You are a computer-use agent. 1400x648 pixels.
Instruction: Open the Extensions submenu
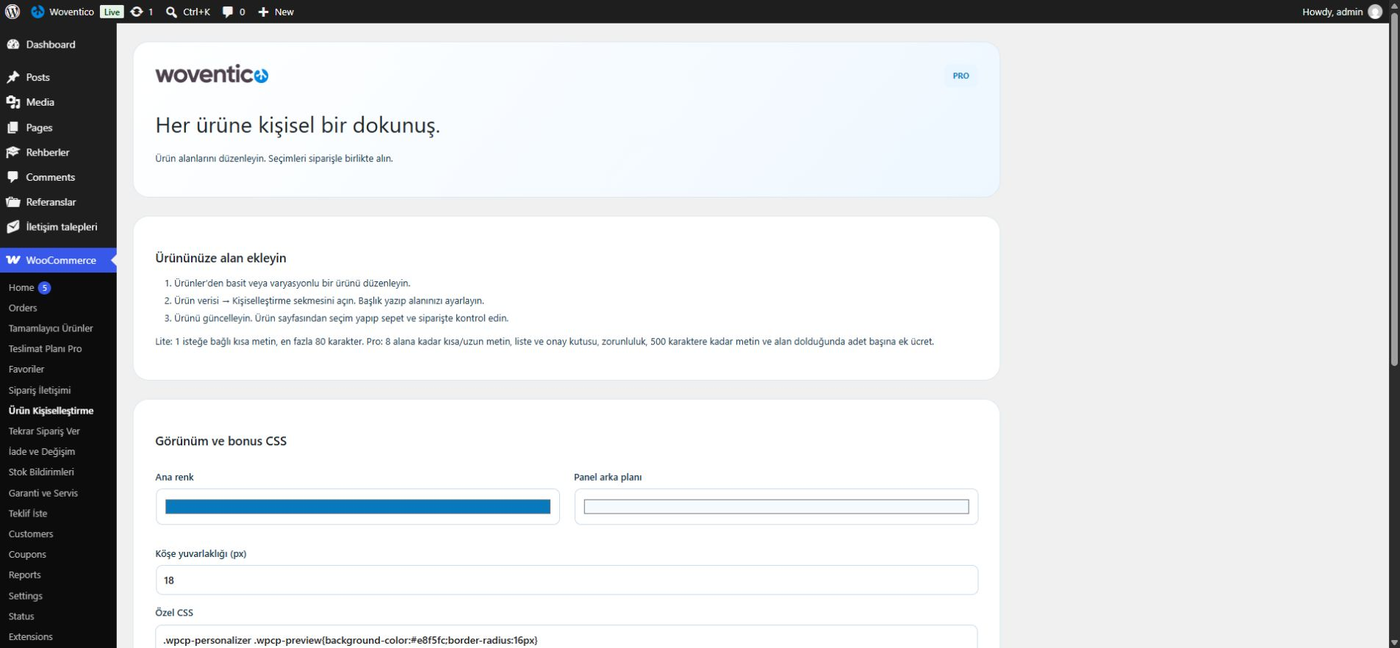click(31, 637)
